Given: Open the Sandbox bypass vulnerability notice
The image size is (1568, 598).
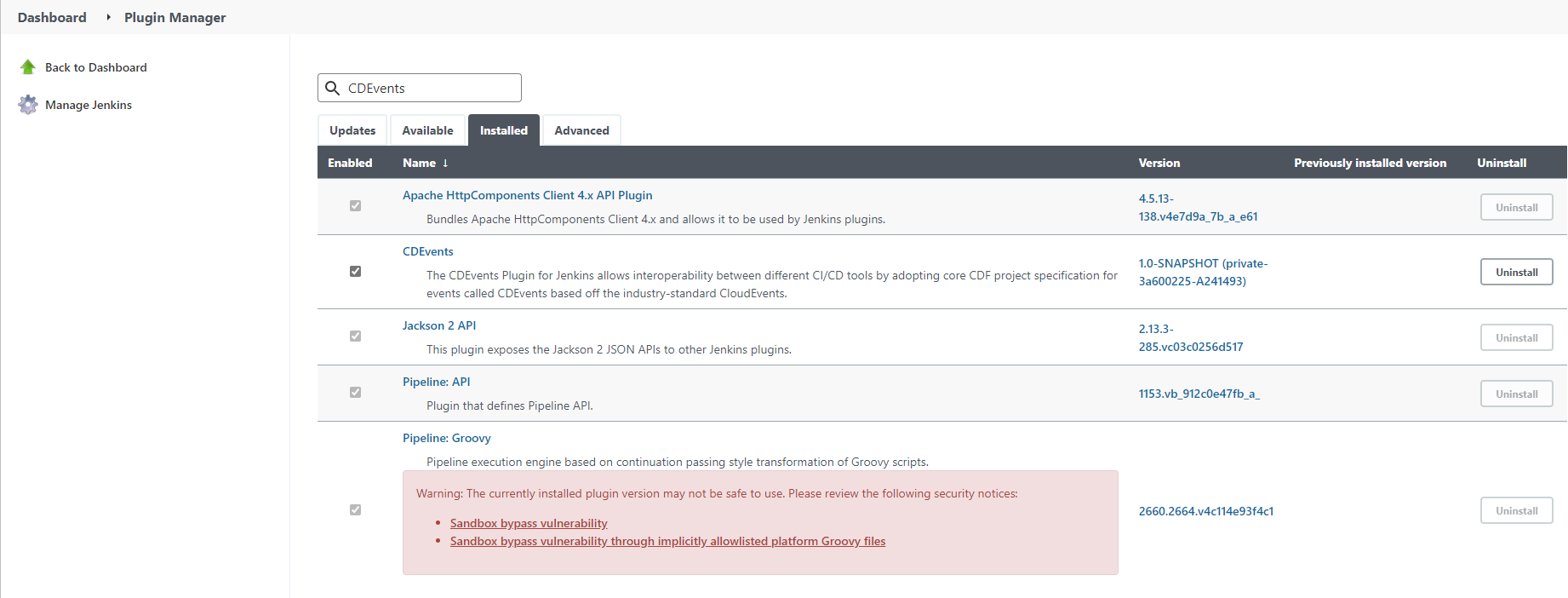Looking at the screenshot, I should click(529, 523).
